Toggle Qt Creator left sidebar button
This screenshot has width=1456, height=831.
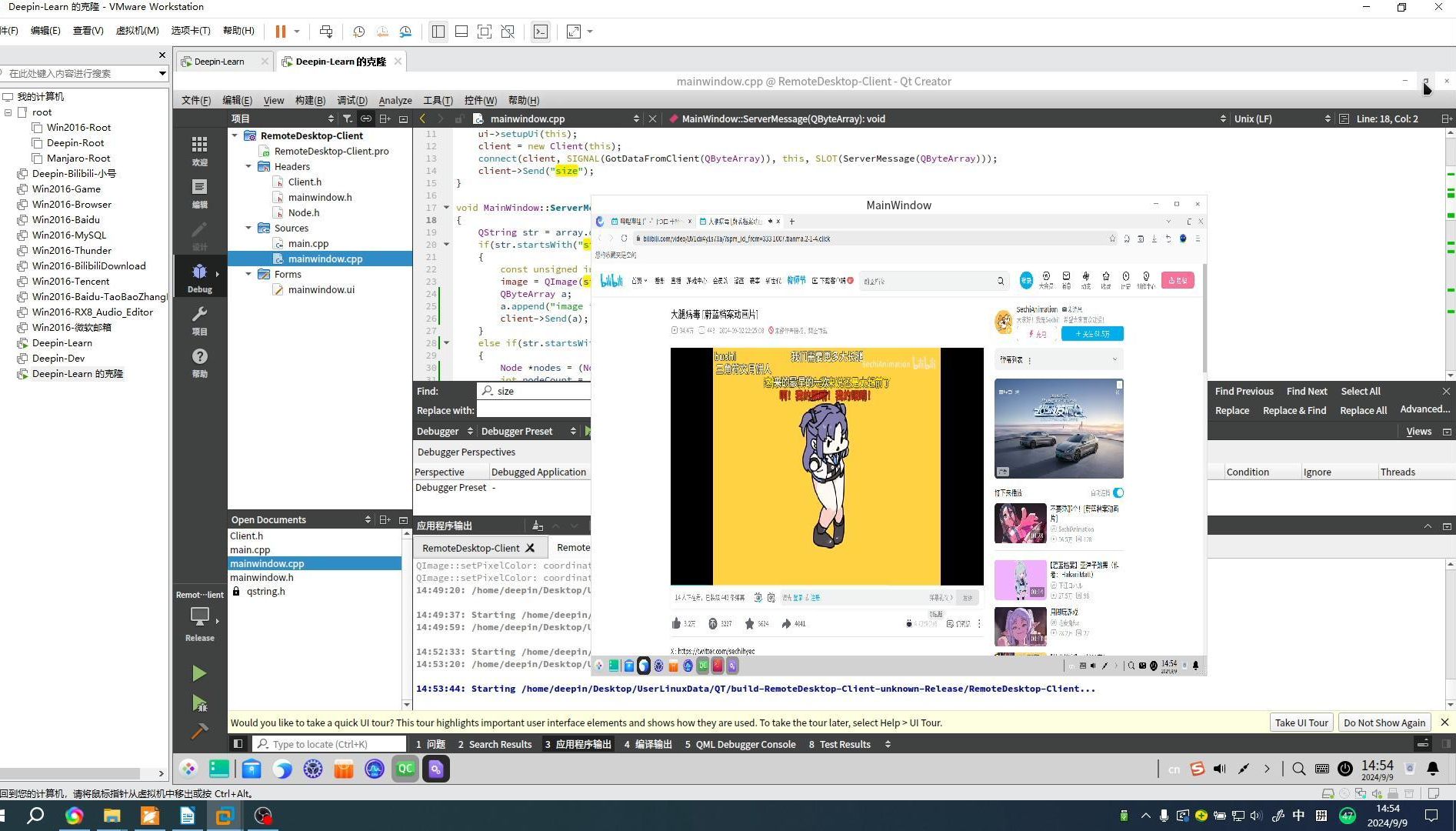238,744
